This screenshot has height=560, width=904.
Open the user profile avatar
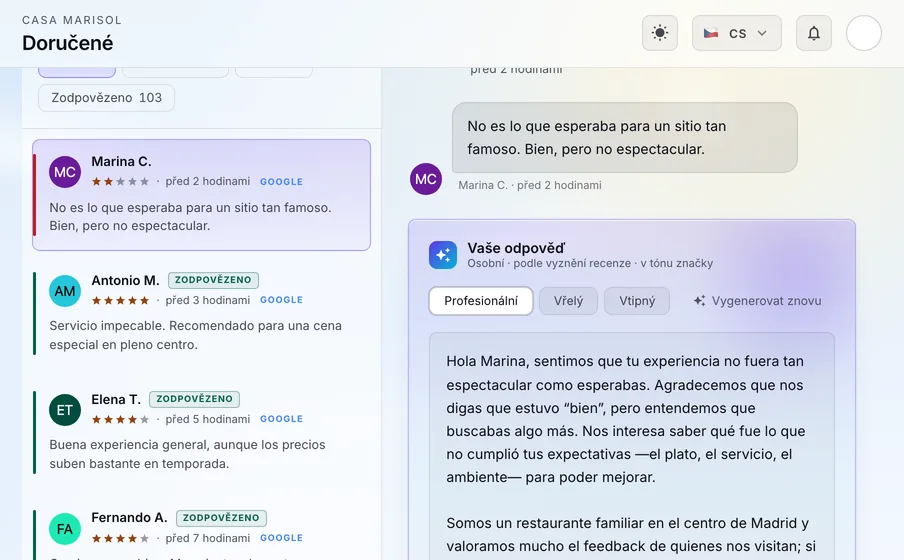point(864,33)
